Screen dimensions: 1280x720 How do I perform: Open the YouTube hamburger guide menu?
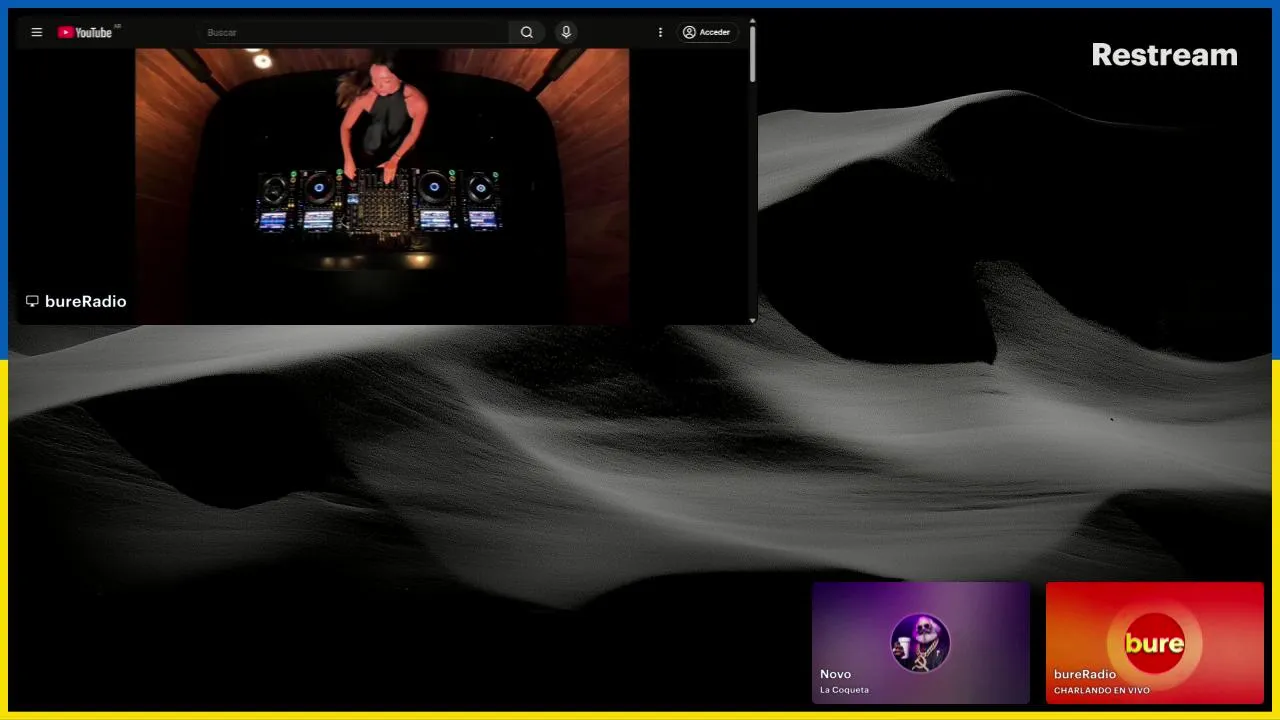click(x=37, y=32)
